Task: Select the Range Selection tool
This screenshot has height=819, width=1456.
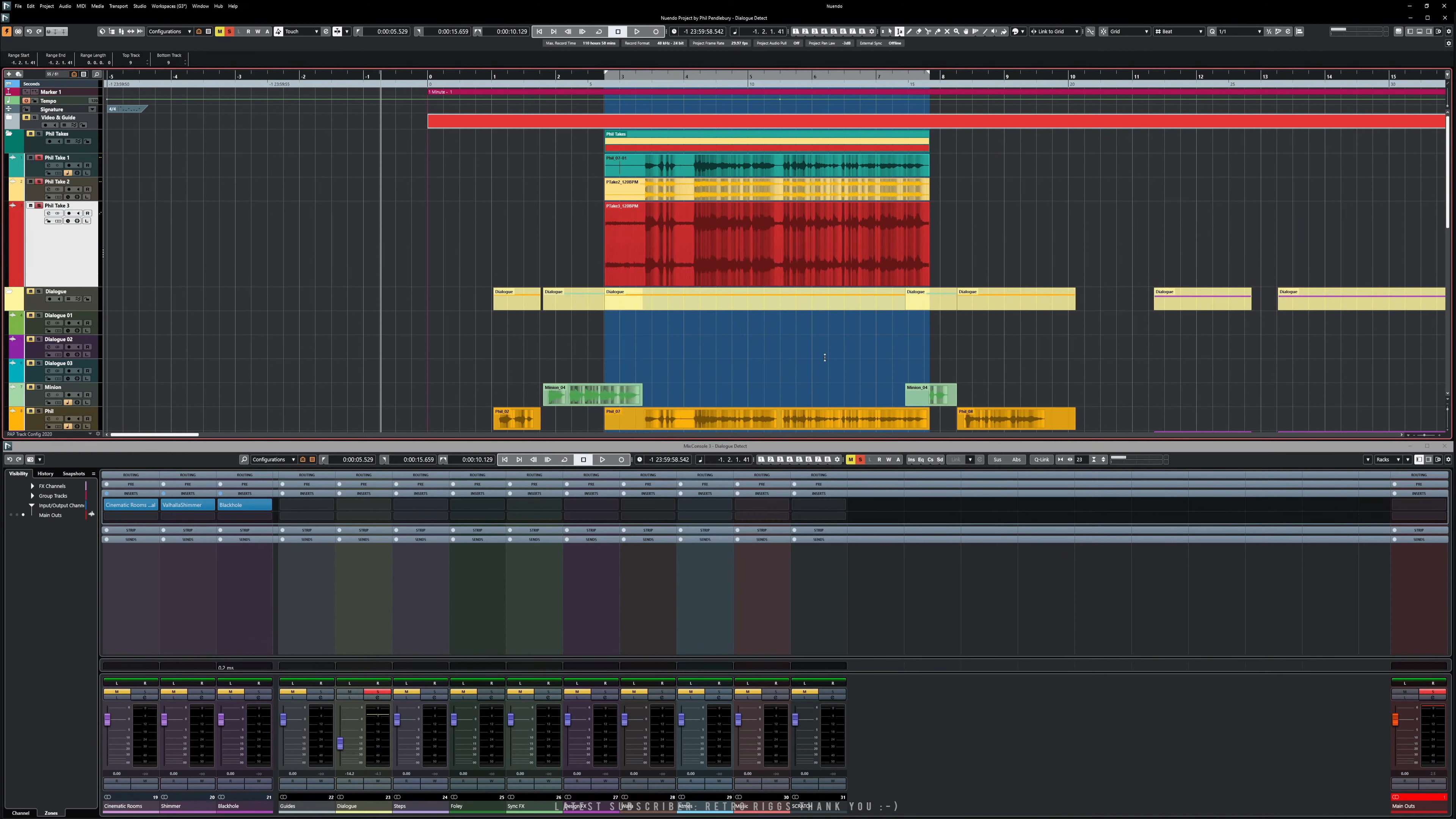Action: tap(900, 31)
